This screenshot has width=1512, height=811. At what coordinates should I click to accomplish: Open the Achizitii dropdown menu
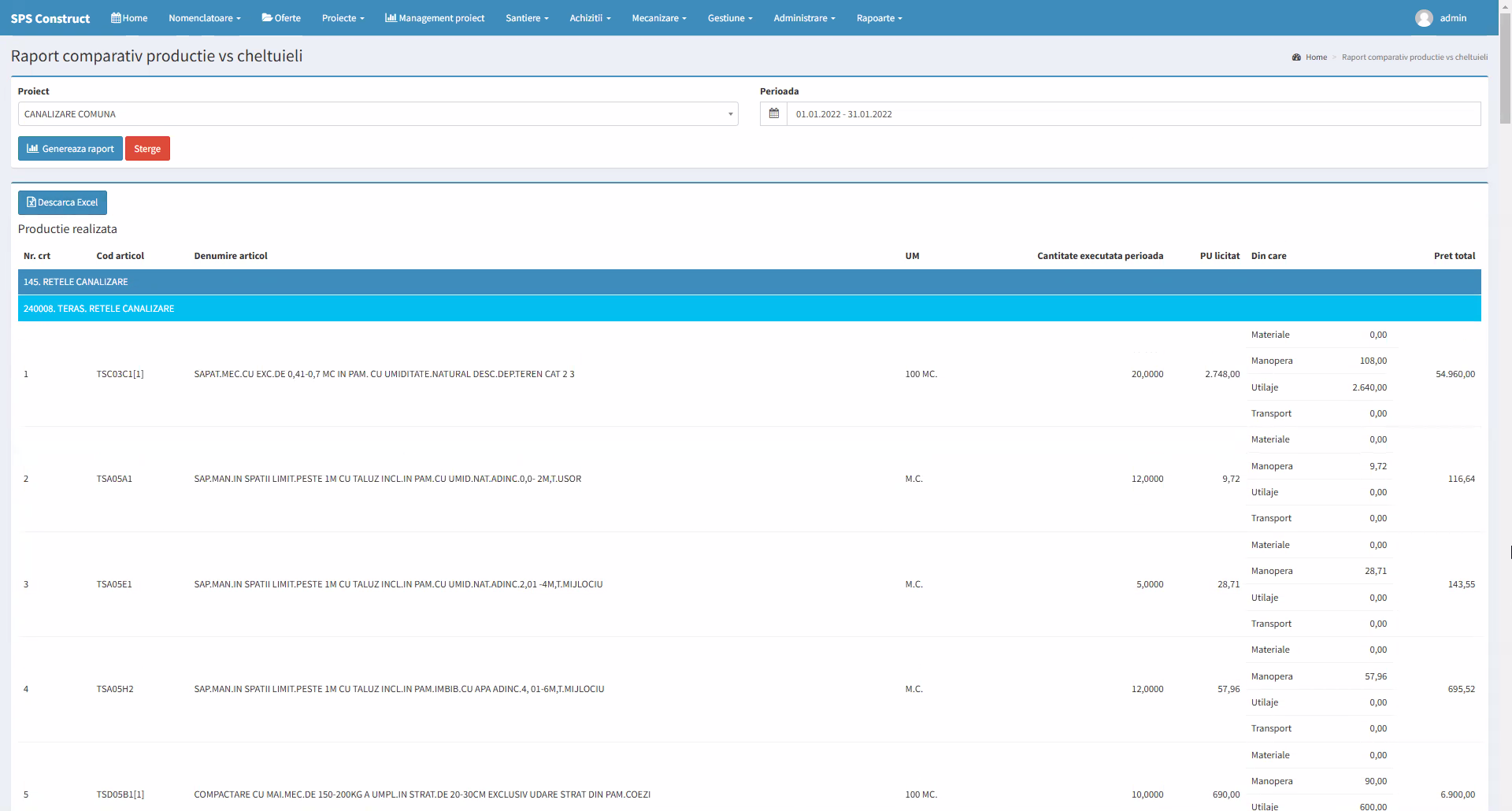click(590, 18)
